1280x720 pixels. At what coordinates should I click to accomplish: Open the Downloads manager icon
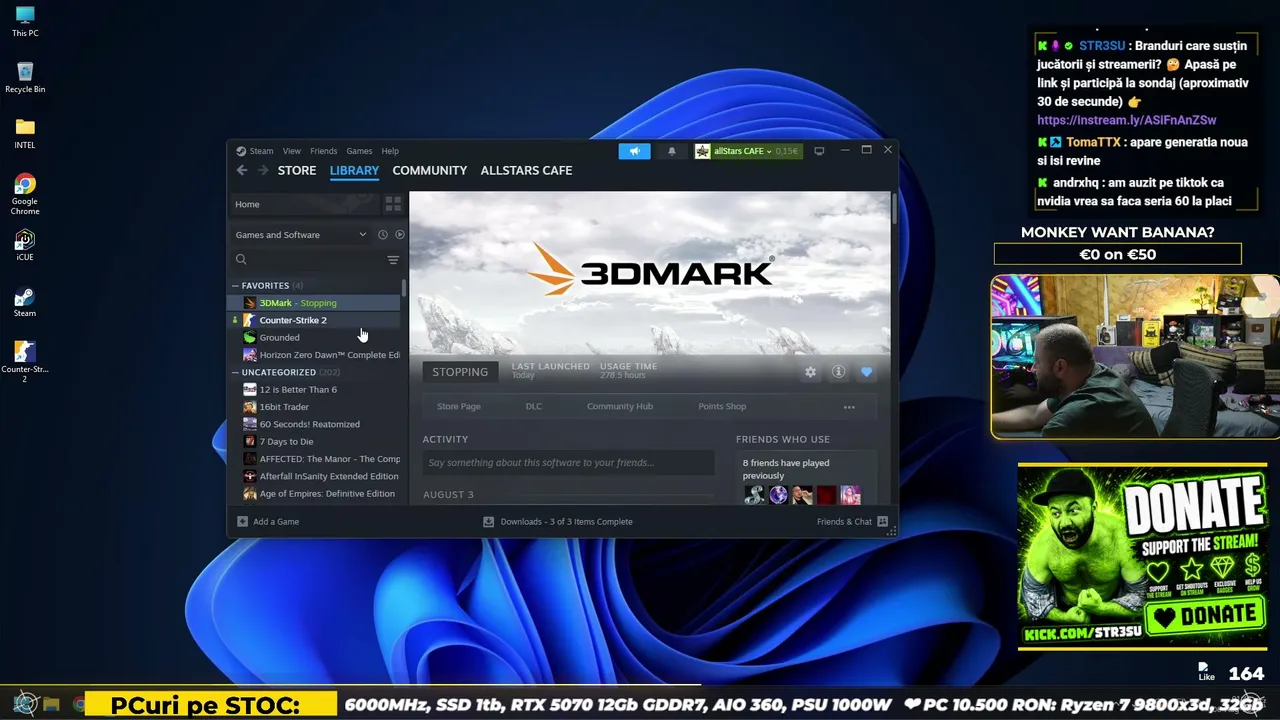(488, 521)
